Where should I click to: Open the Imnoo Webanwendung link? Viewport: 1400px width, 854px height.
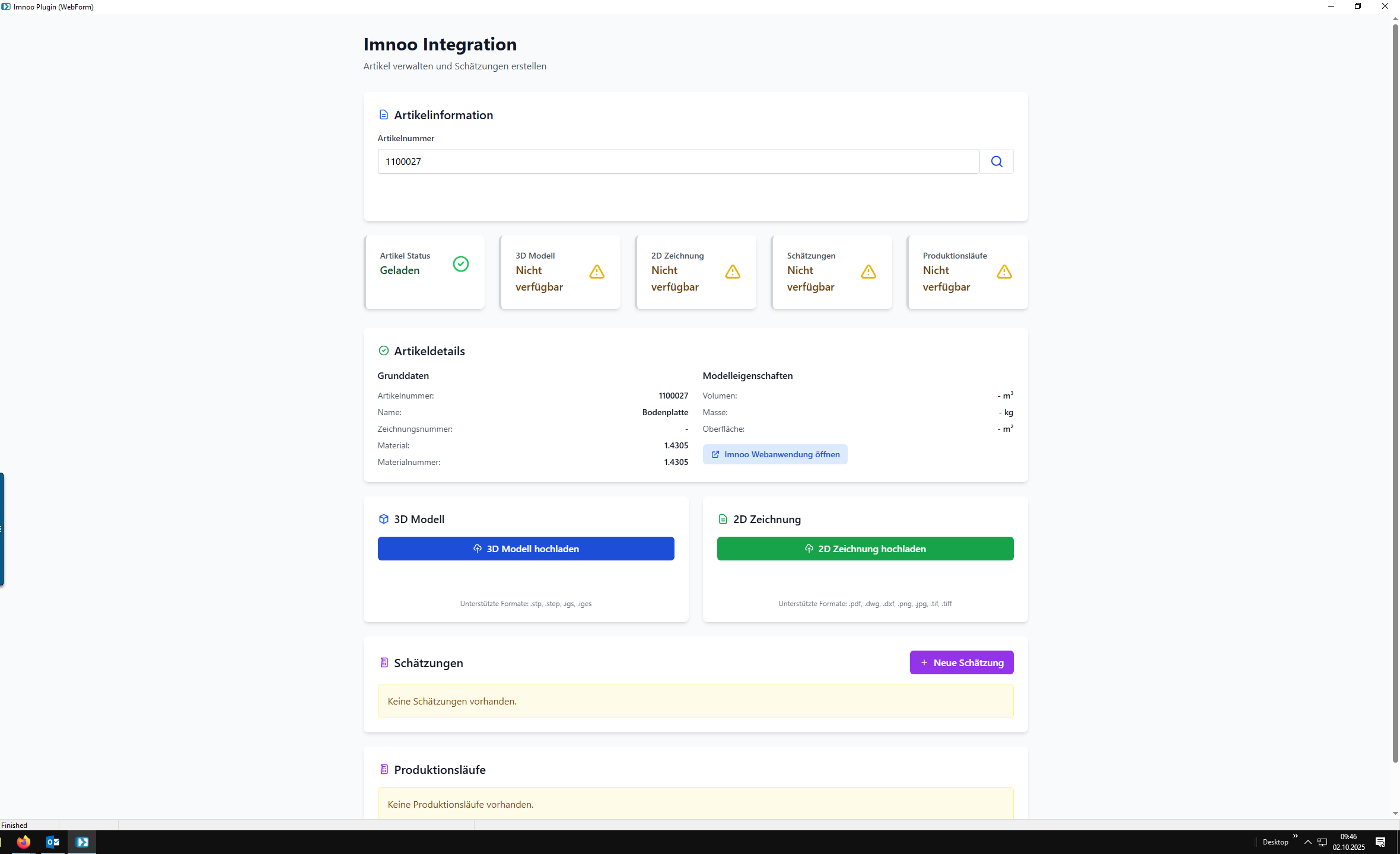pyautogui.click(x=775, y=454)
